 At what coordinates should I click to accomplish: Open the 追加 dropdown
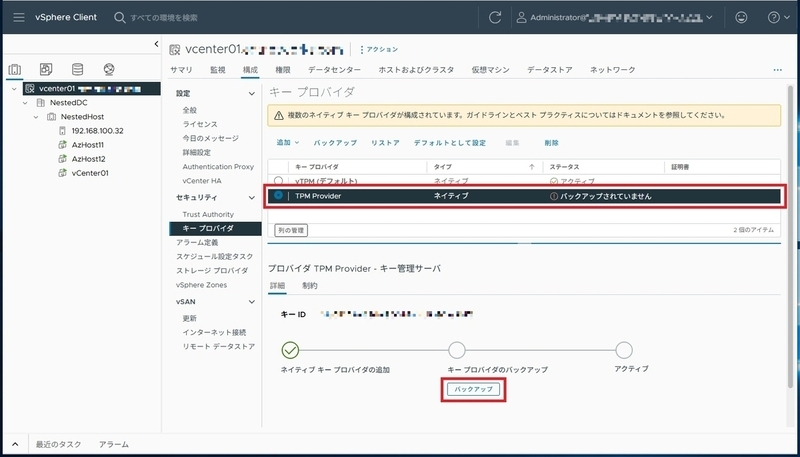288,143
